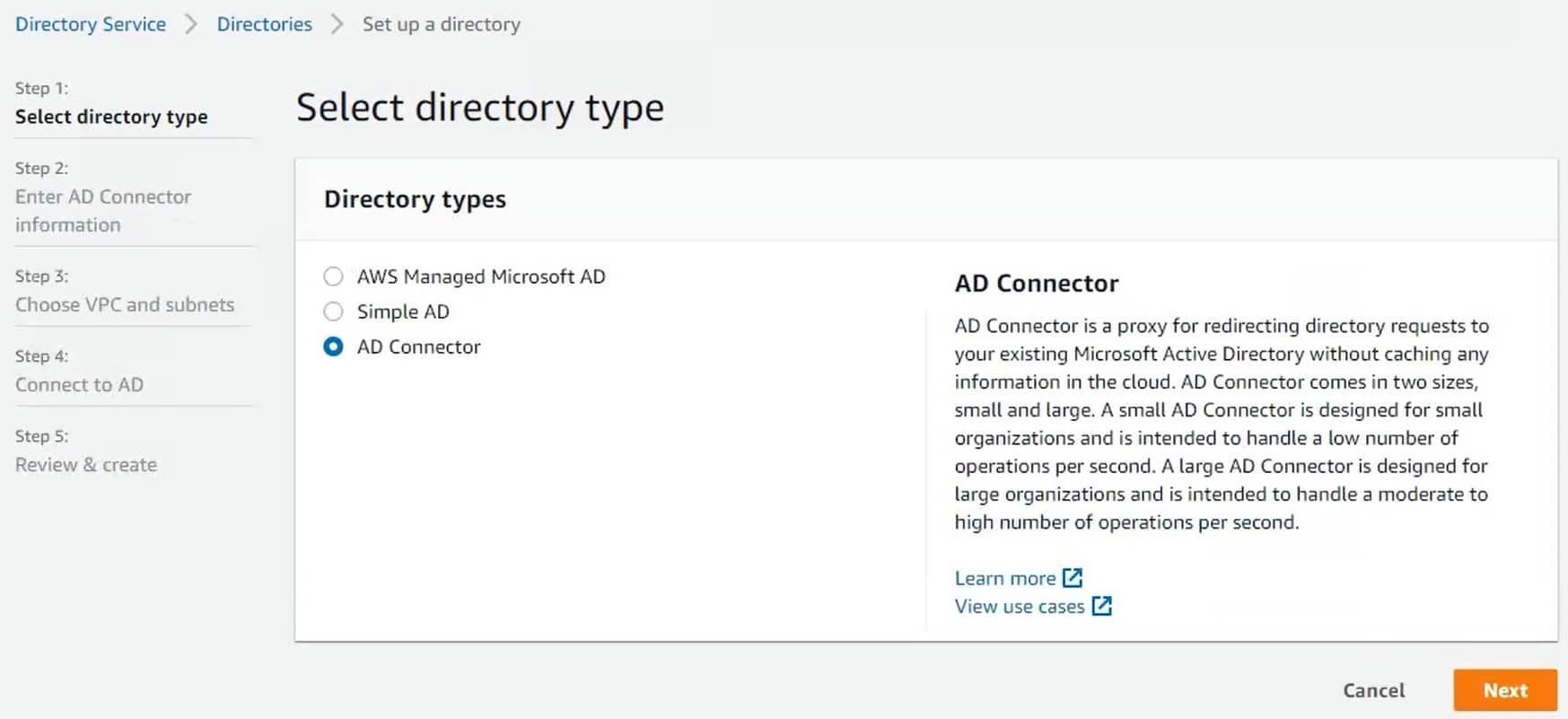Screen dimensions: 1568x719
Task: Open Step 1 Select directory type
Action: (x=111, y=117)
